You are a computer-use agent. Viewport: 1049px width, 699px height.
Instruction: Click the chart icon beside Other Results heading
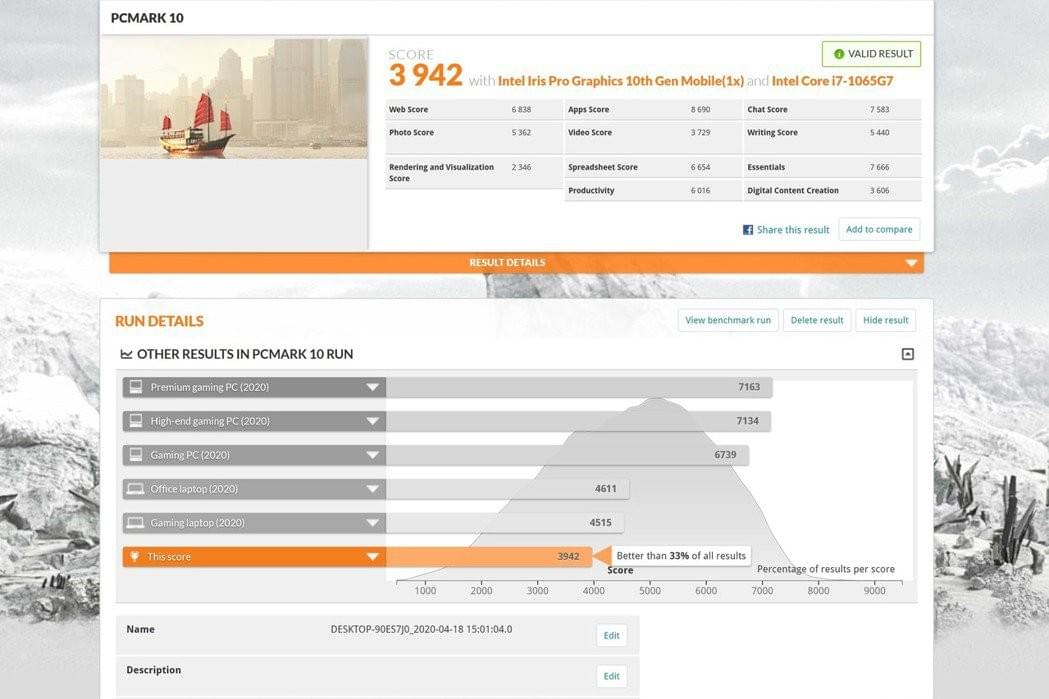(126, 354)
